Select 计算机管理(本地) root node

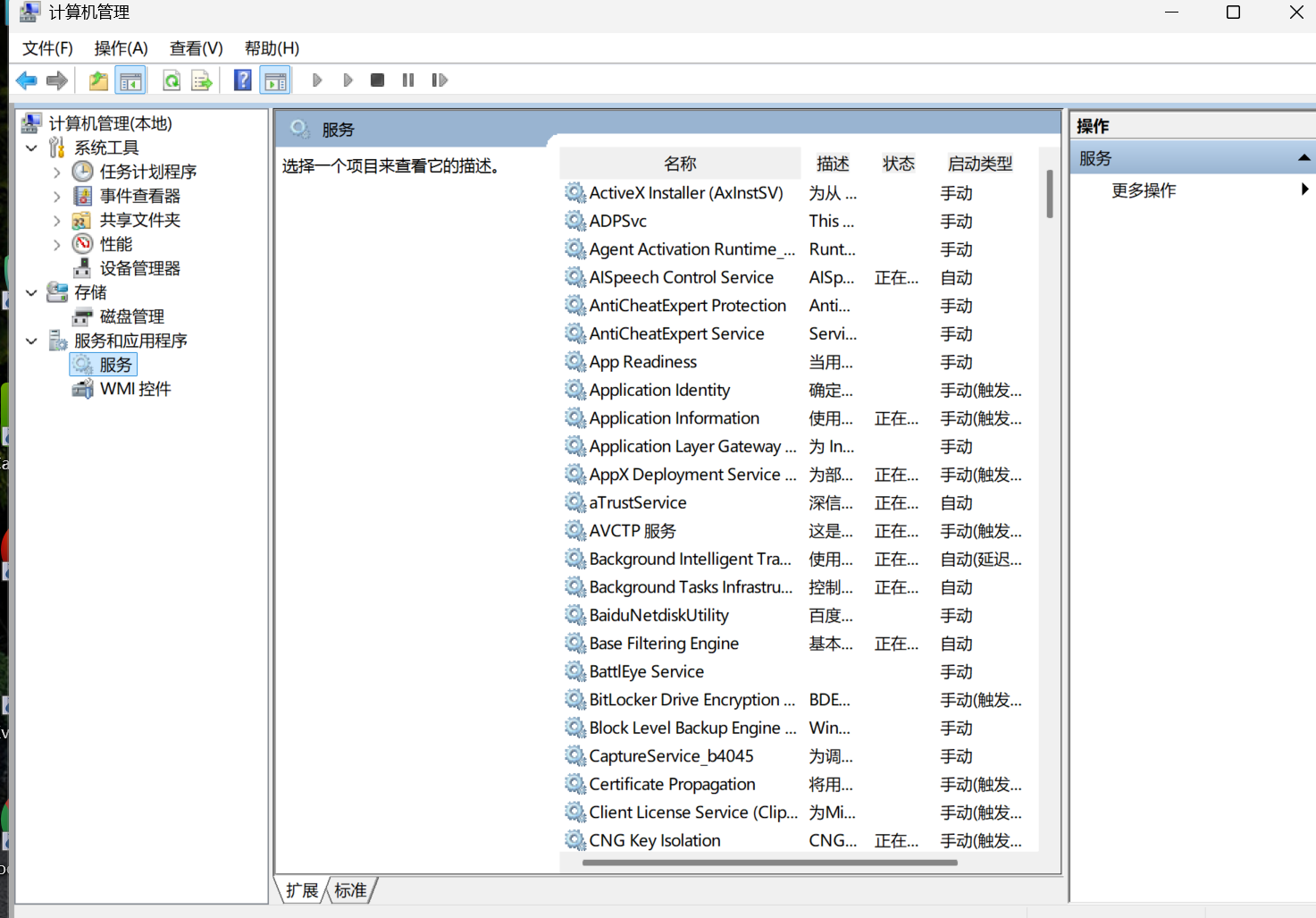tap(110, 123)
